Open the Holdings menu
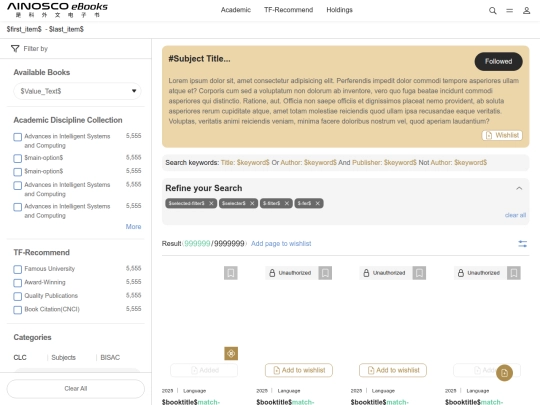 pyautogui.click(x=340, y=10)
